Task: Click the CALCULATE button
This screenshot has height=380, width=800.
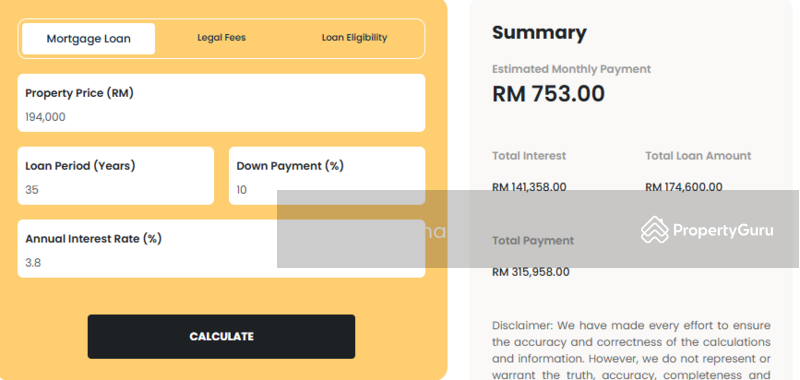Action: (221, 337)
